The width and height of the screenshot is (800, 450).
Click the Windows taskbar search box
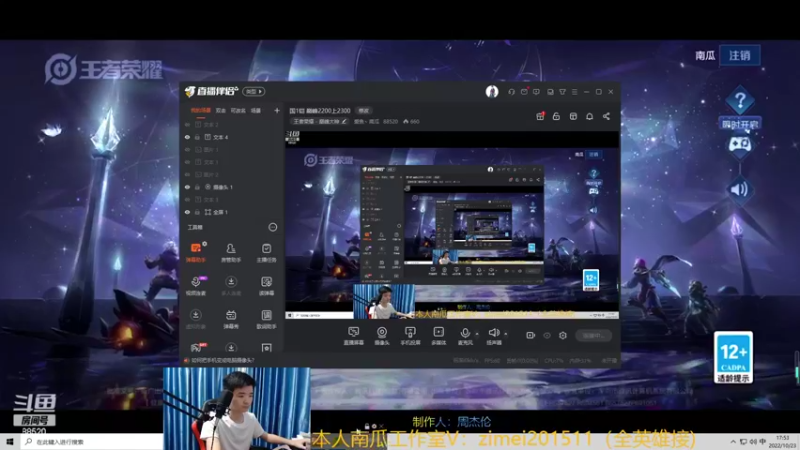pyautogui.click(x=92, y=442)
